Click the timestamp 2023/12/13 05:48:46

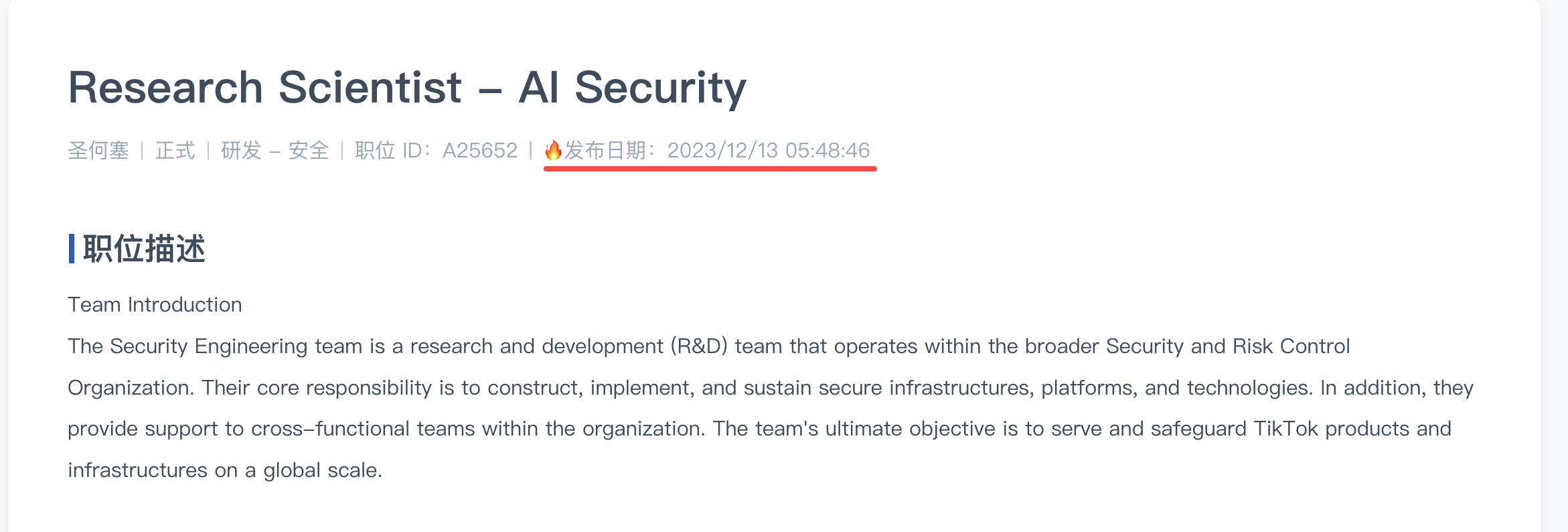pos(769,150)
